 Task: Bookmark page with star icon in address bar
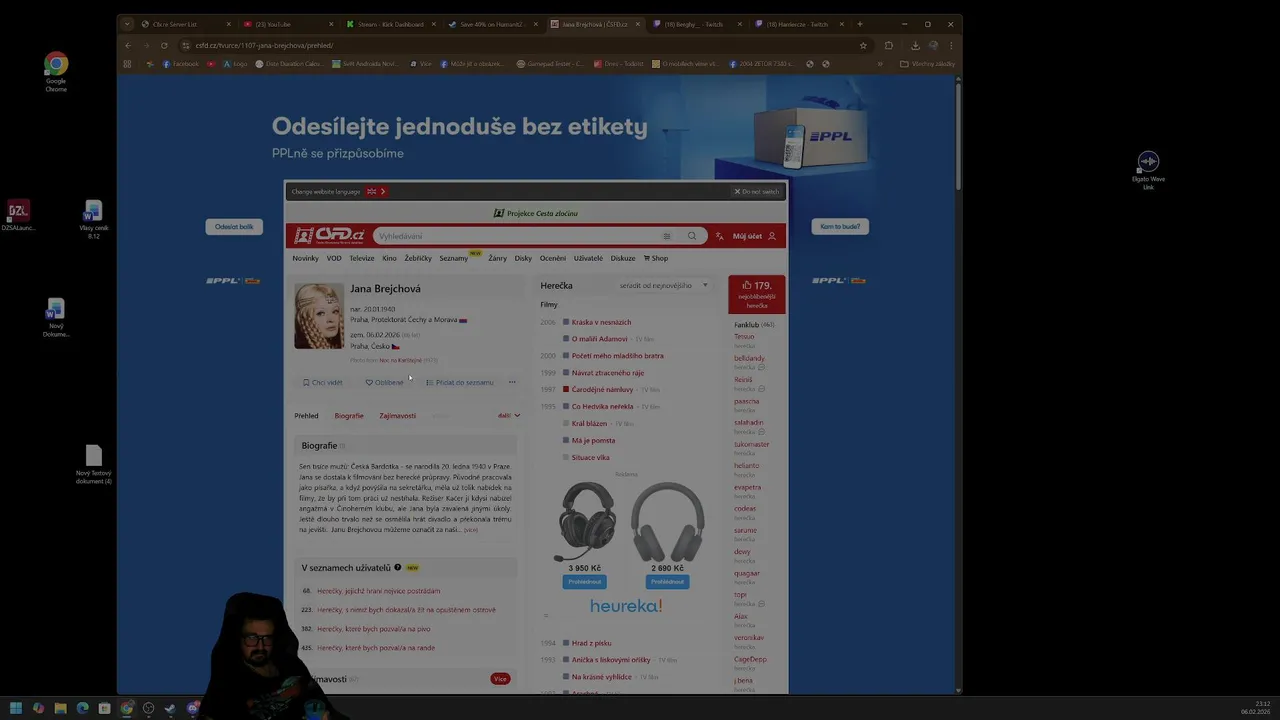pyautogui.click(x=863, y=45)
